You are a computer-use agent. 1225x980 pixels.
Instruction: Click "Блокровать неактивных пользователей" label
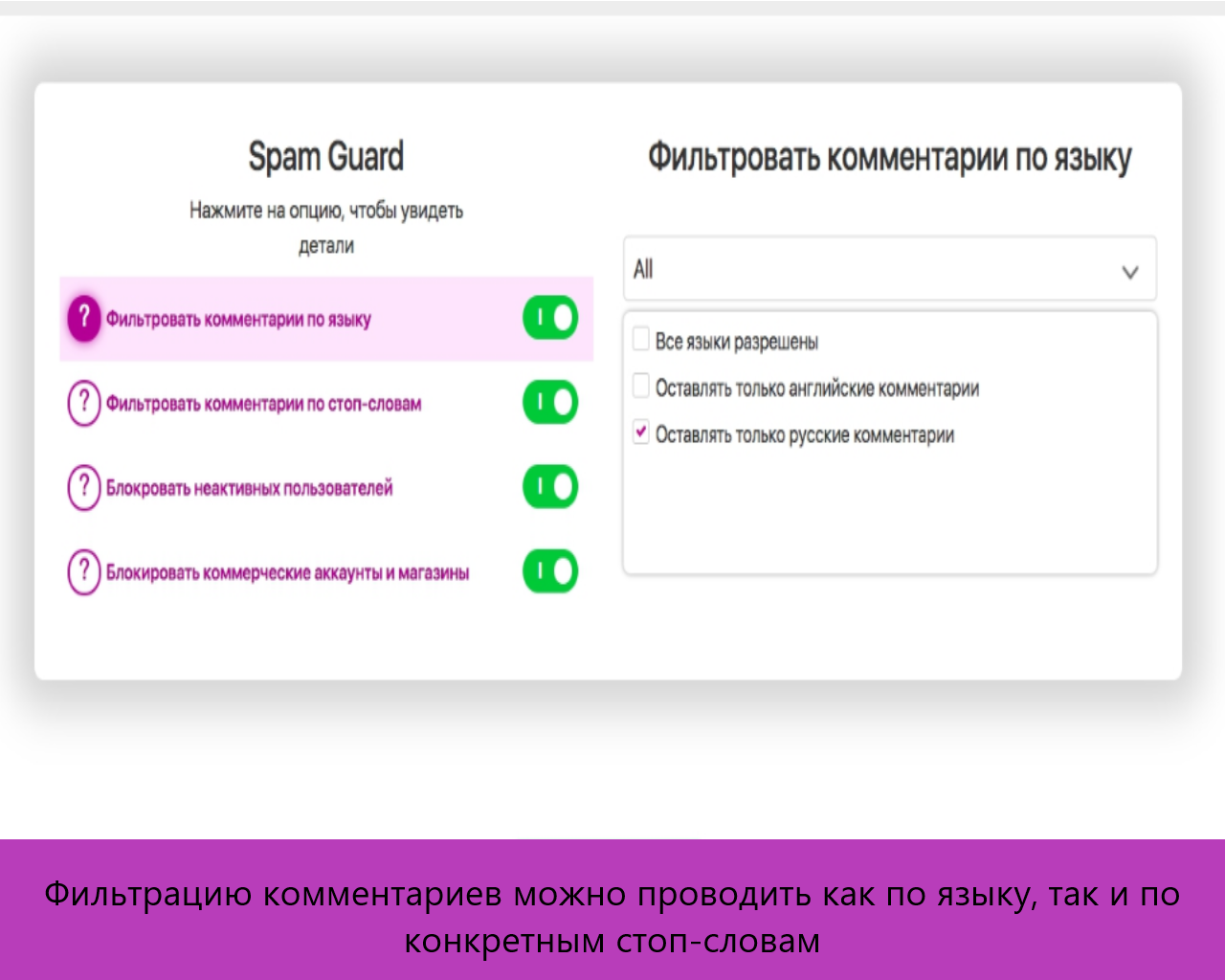[249, 489]
